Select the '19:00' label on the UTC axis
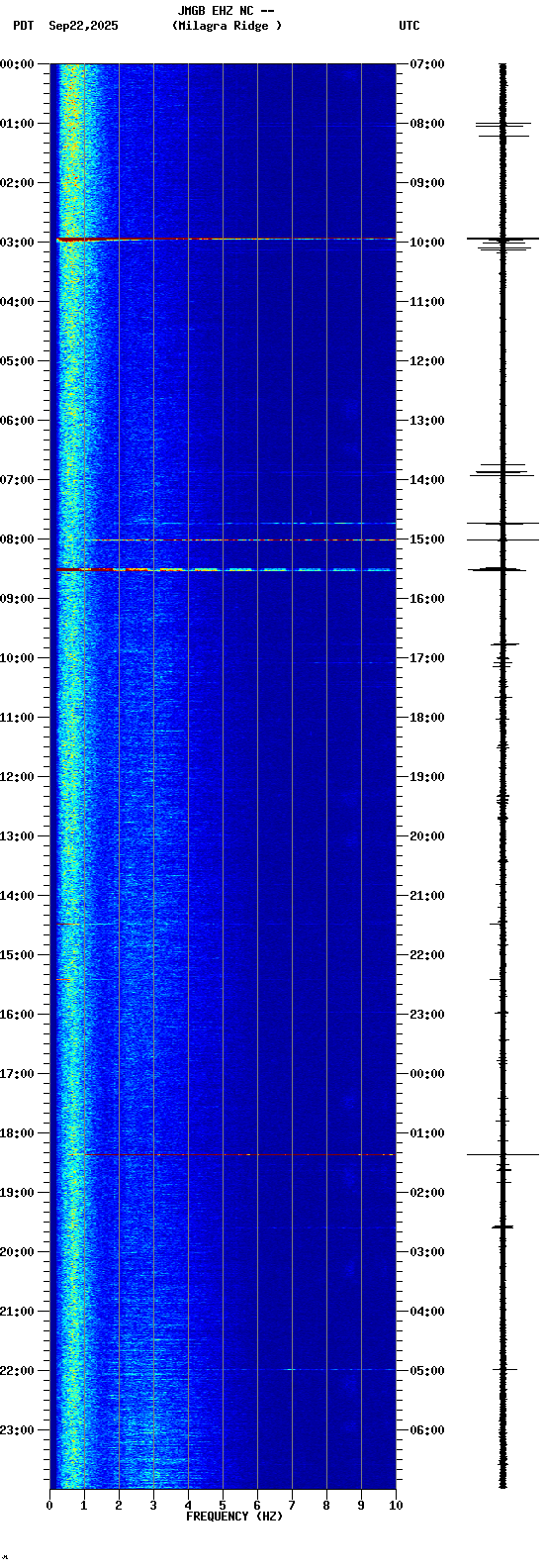The image size is (546, 1568). pos(427,777)
